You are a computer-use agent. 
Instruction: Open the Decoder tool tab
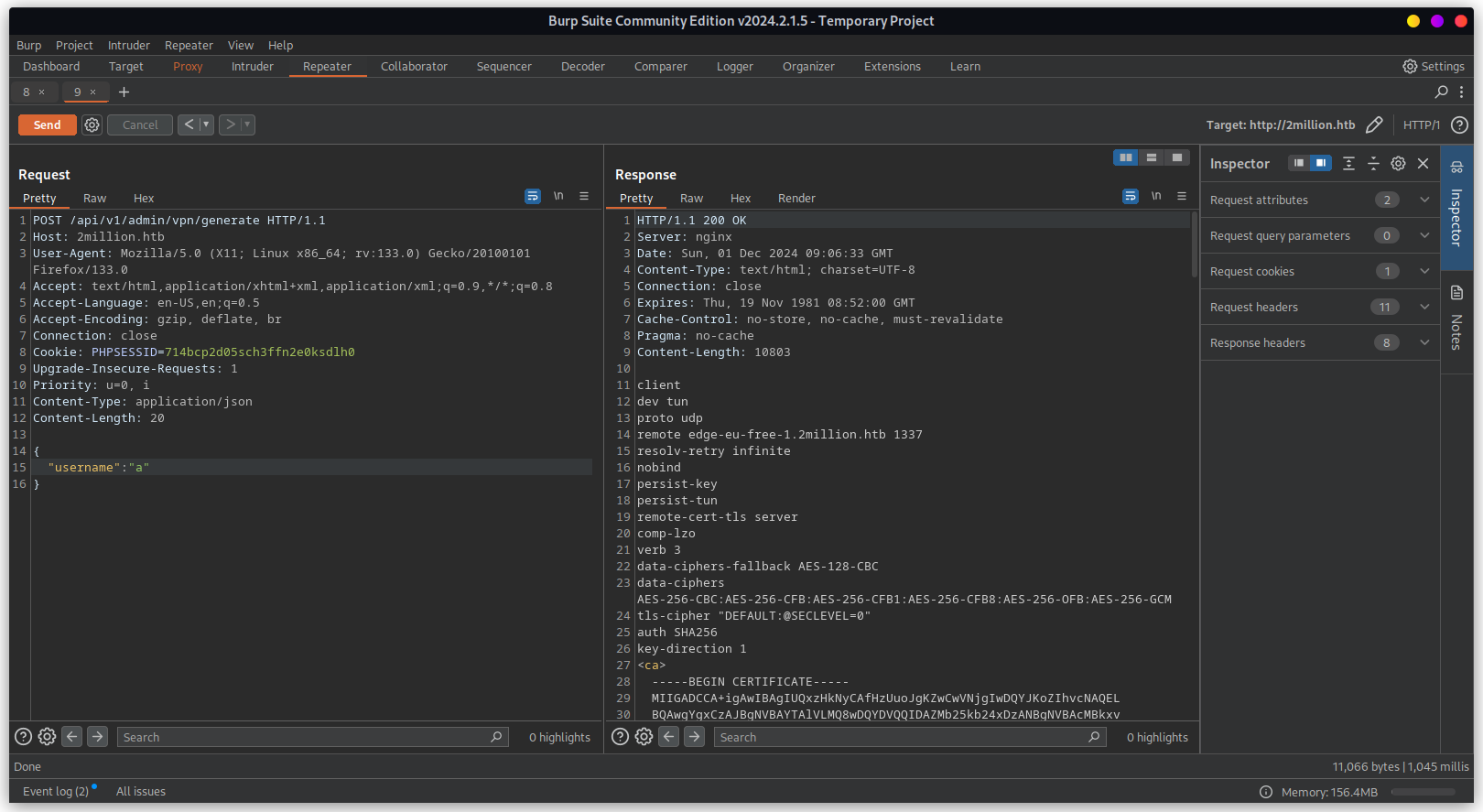[582, 66]
